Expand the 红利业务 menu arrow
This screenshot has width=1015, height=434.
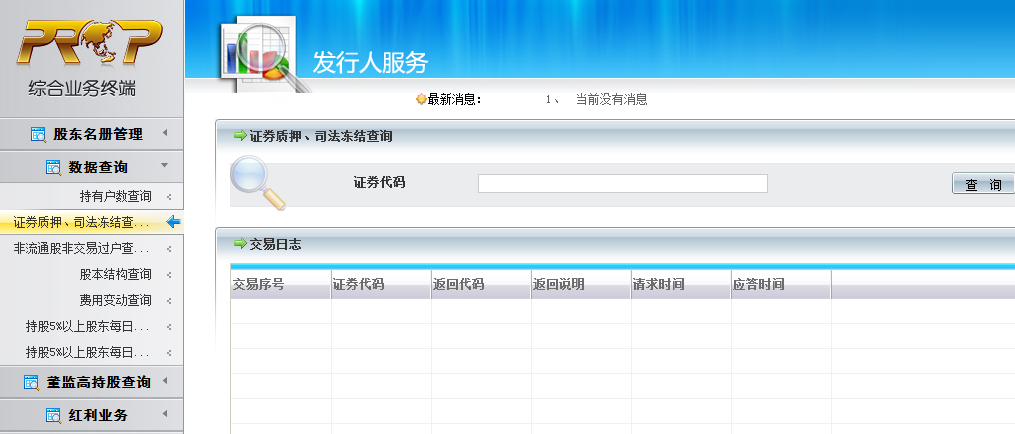165,413
